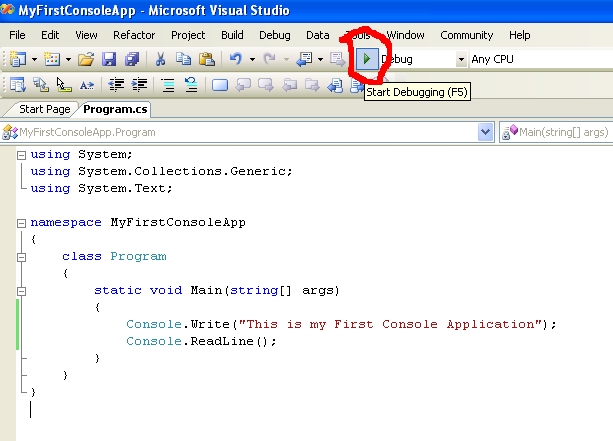
Task: Select the Program.cs tab
Action: (115, 109)
